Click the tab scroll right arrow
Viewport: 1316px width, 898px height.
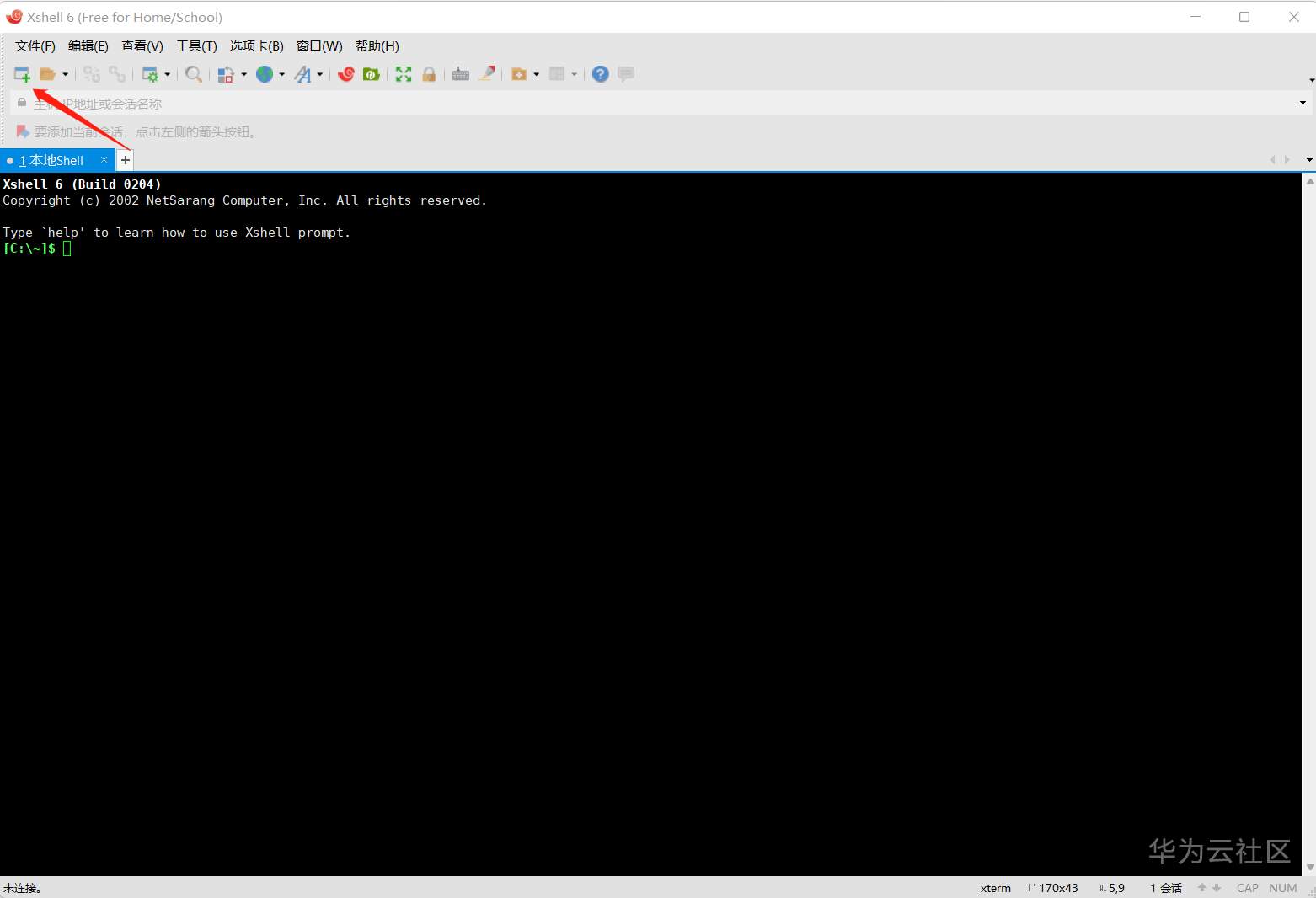tap(1287, 160)
